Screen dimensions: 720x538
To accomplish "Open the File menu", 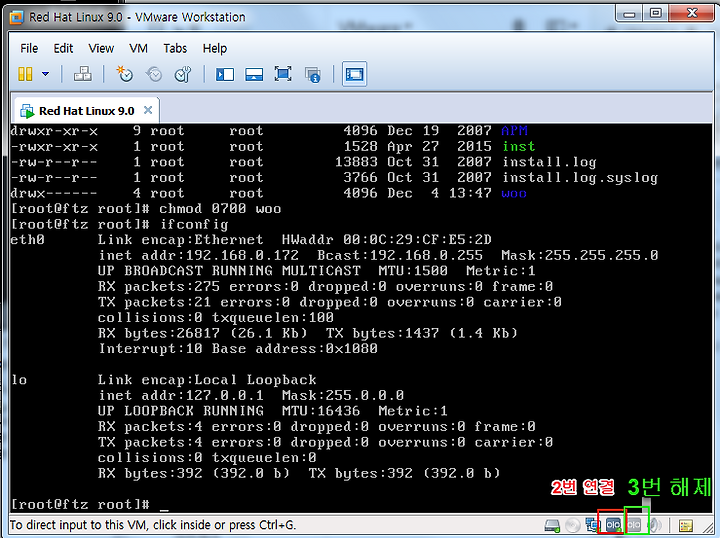I will (x=29, y=48).
